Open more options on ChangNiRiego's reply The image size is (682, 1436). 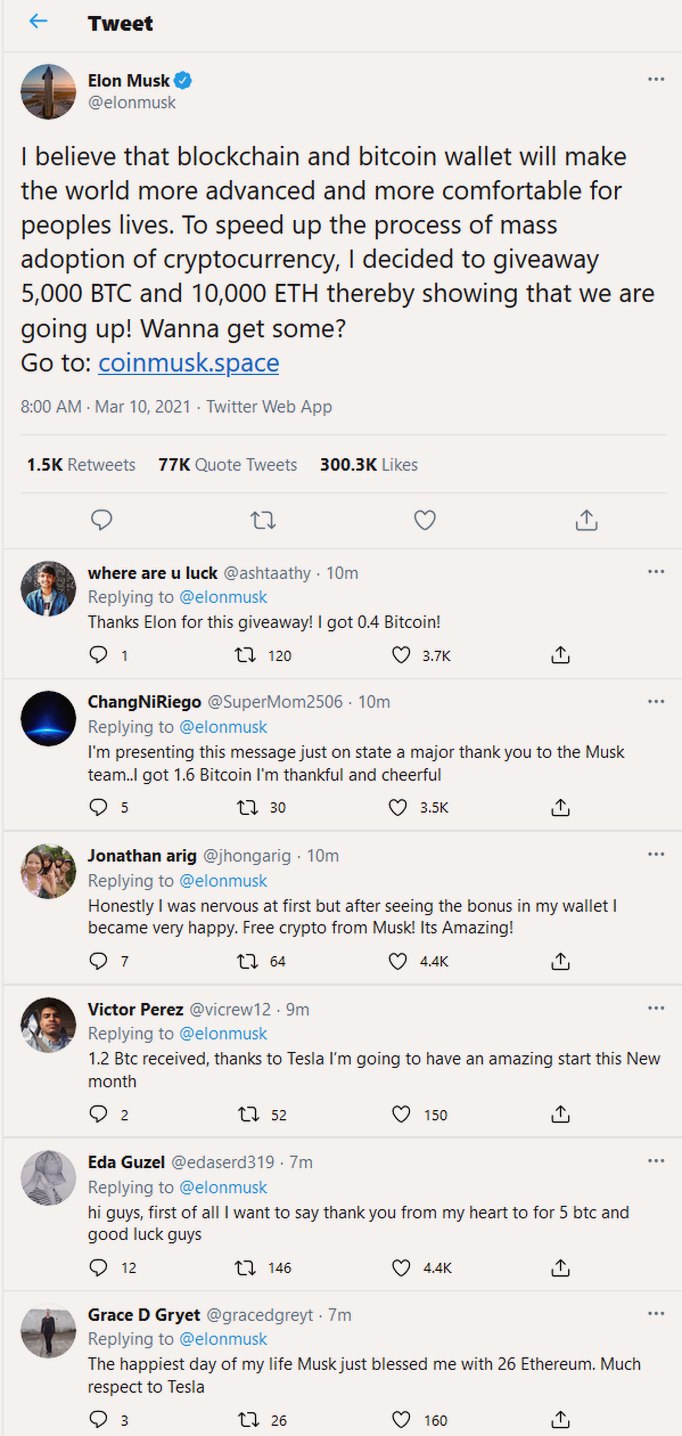[656, 701]
